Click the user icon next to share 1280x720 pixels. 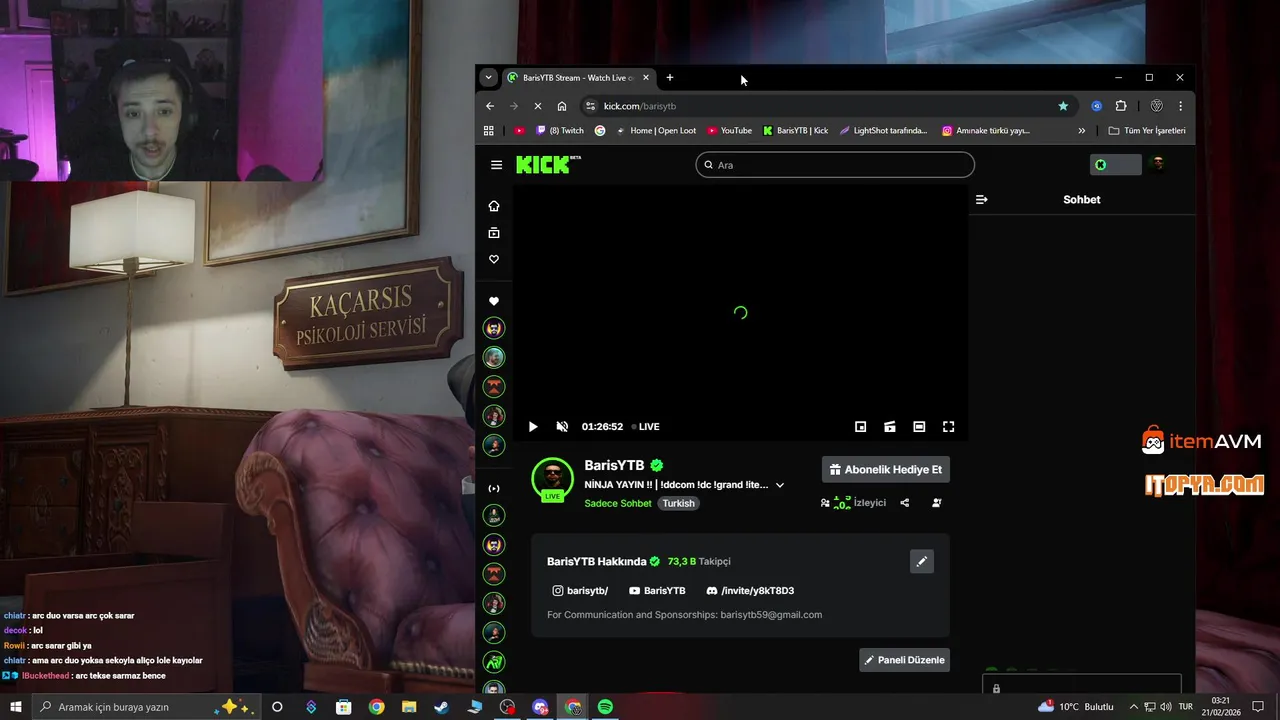coord(937,503)
